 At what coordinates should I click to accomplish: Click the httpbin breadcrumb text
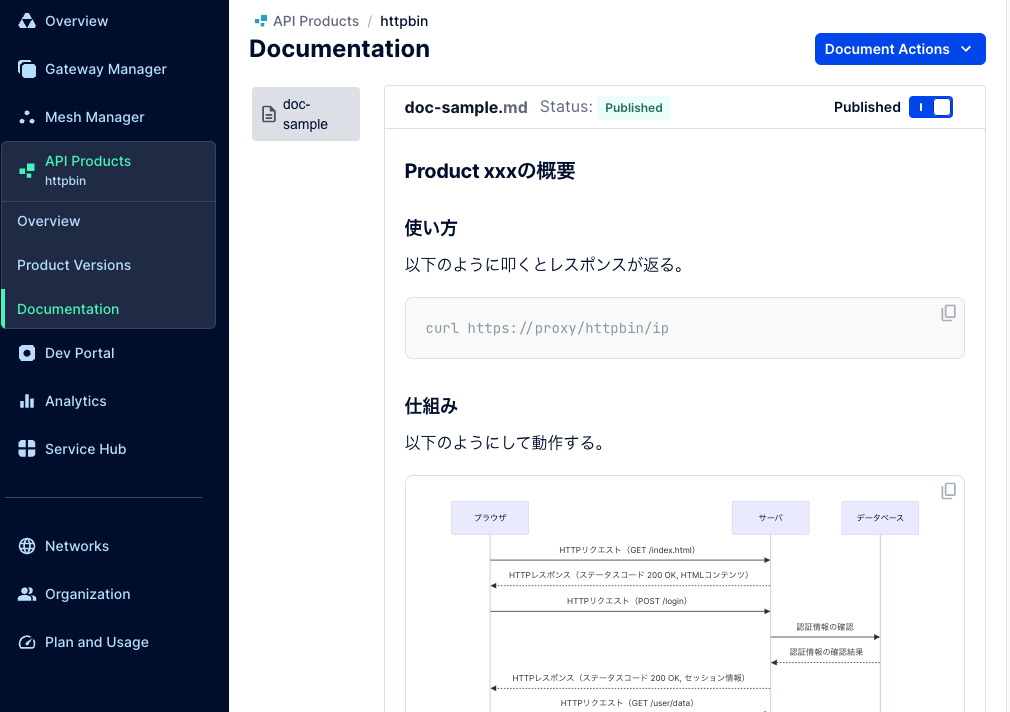point(404,21)
